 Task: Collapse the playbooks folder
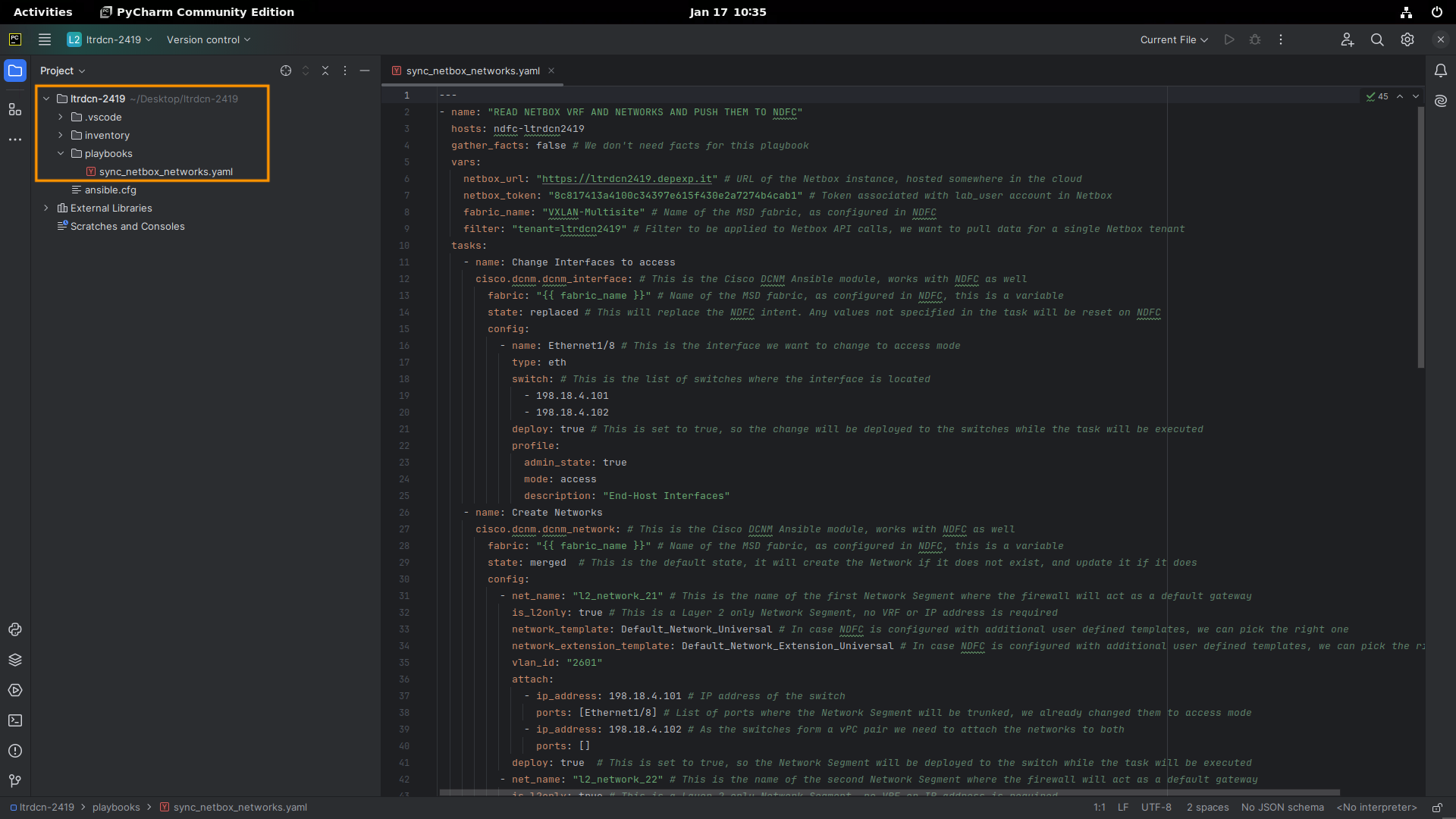pos(61,153)
